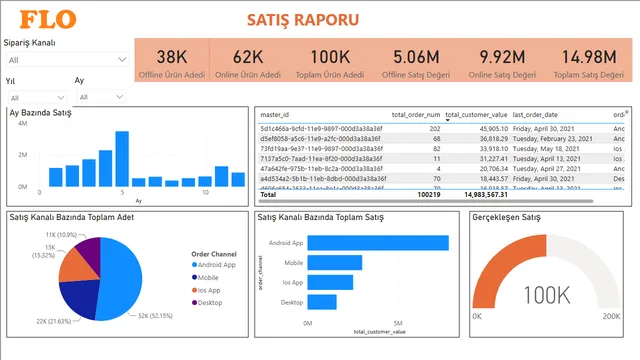
Task: Click the Gerçekleşen Satış title
Action: [x=506, y=217]
